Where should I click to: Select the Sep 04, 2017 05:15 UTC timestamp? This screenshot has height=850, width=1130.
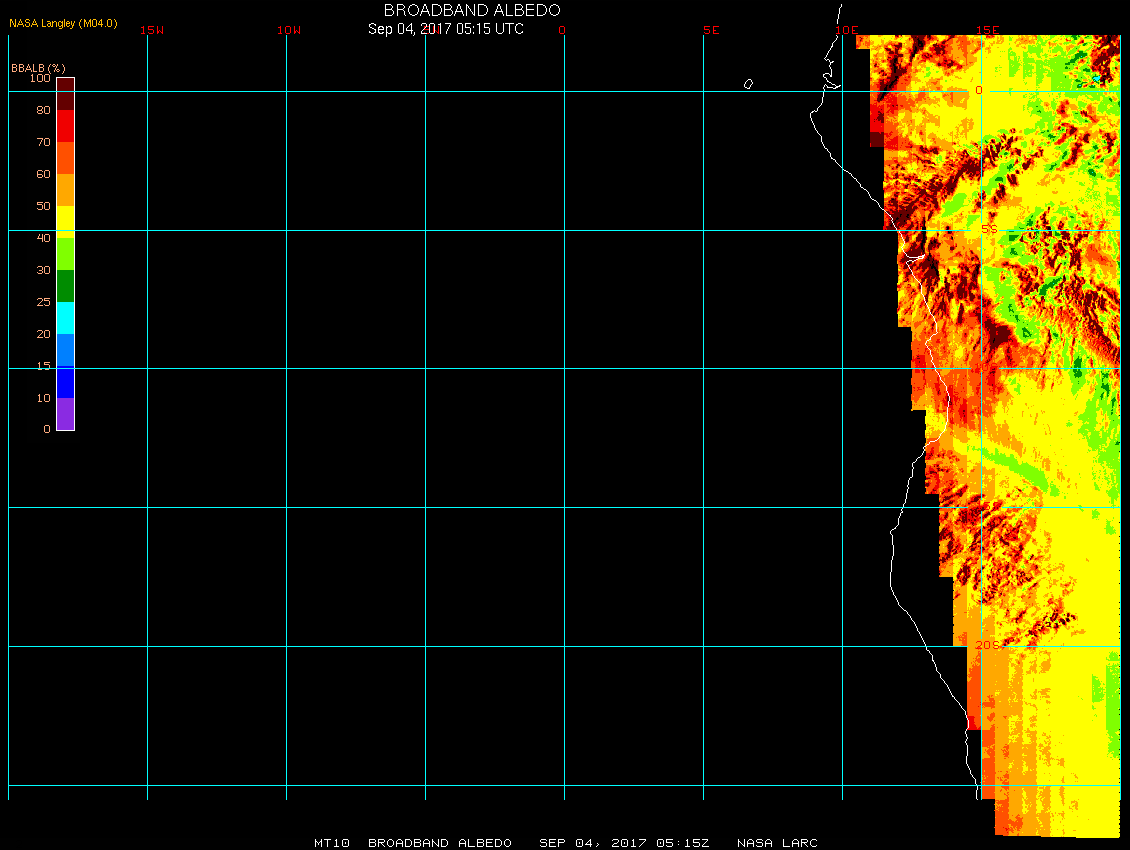(446, 29)
